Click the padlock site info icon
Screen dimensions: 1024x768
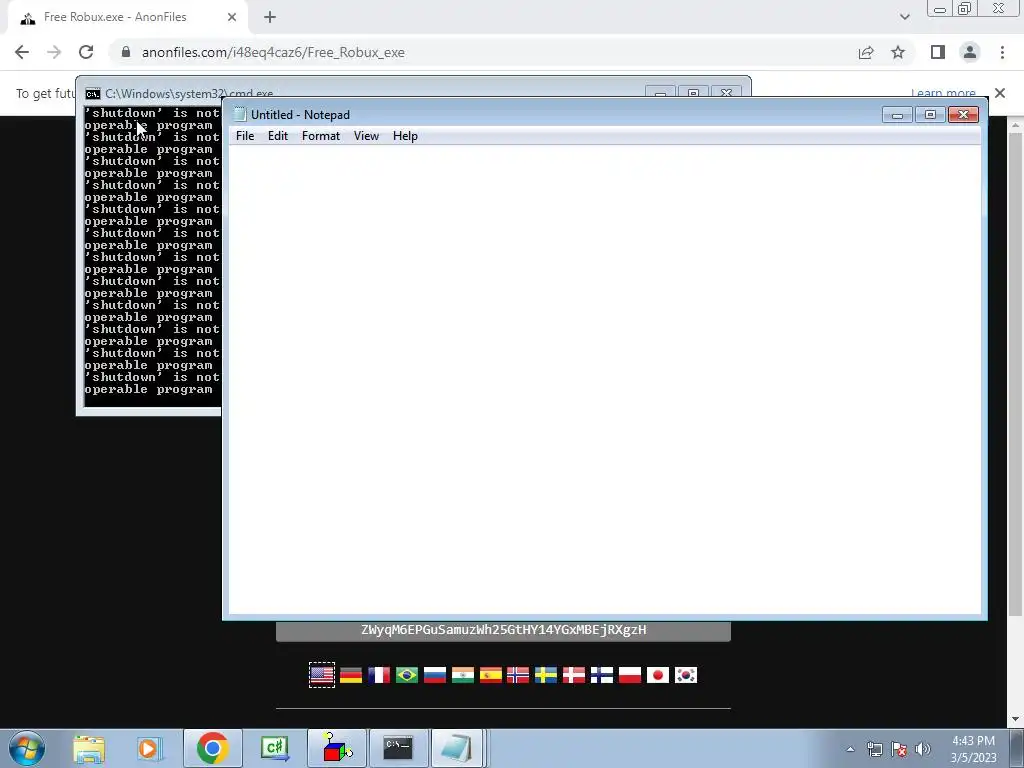[x=126, y=52]
